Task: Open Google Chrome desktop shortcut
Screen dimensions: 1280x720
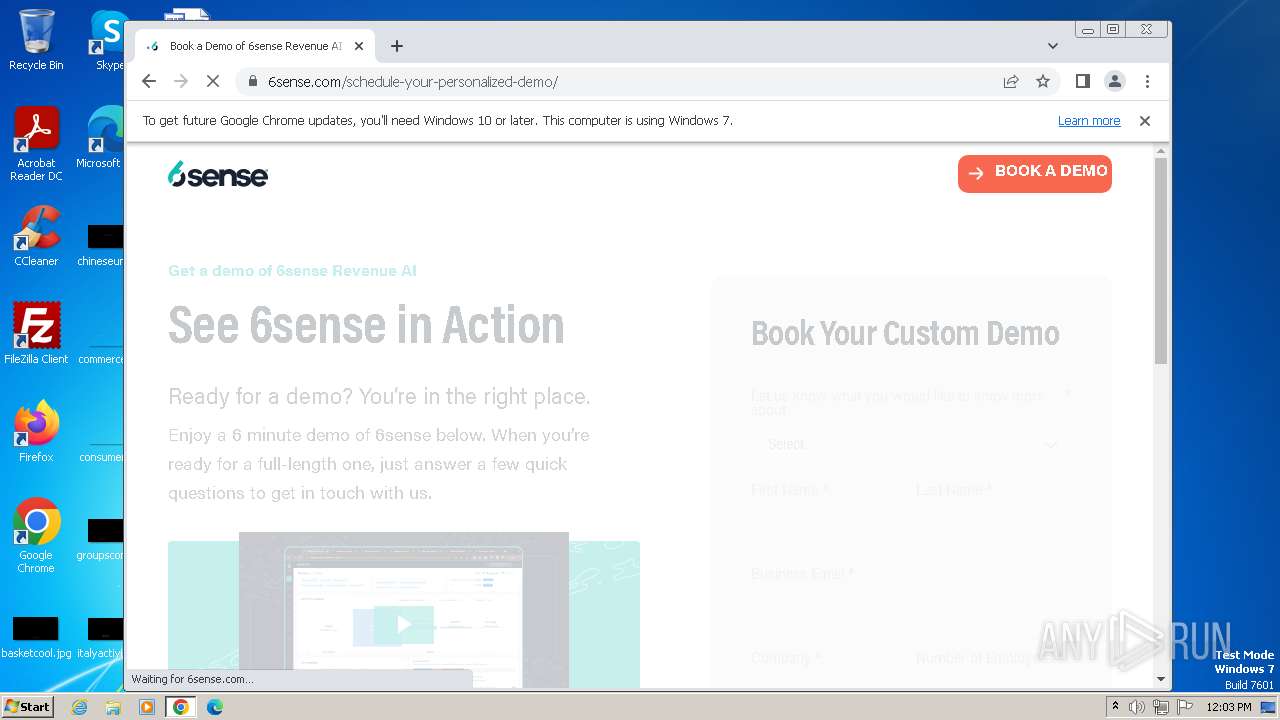Action: pyautogui.click(x=36, y=536)
